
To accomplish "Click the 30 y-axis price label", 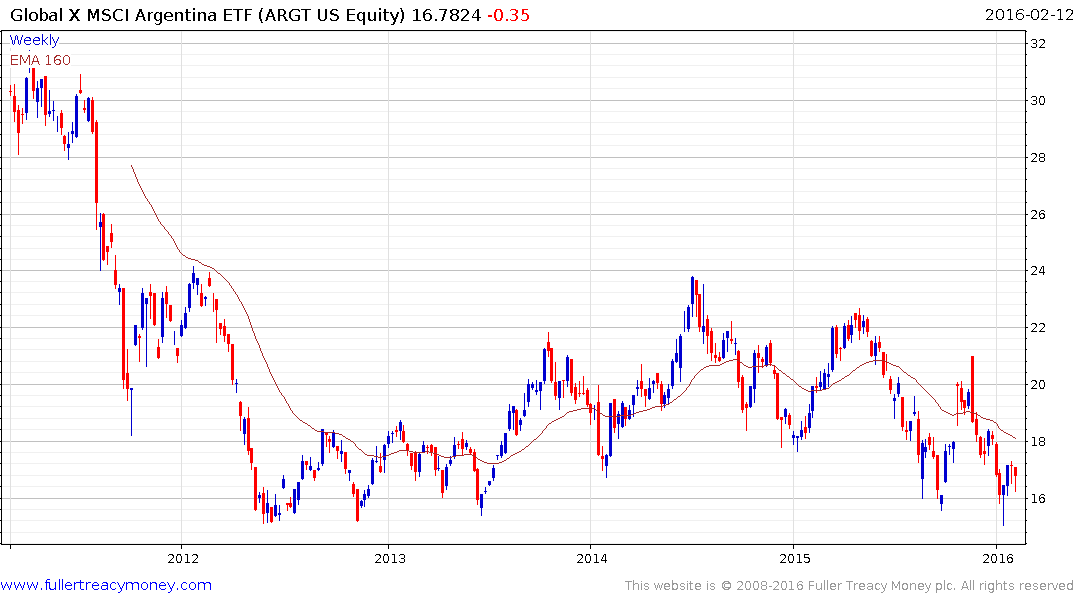I will point(1038,101).
